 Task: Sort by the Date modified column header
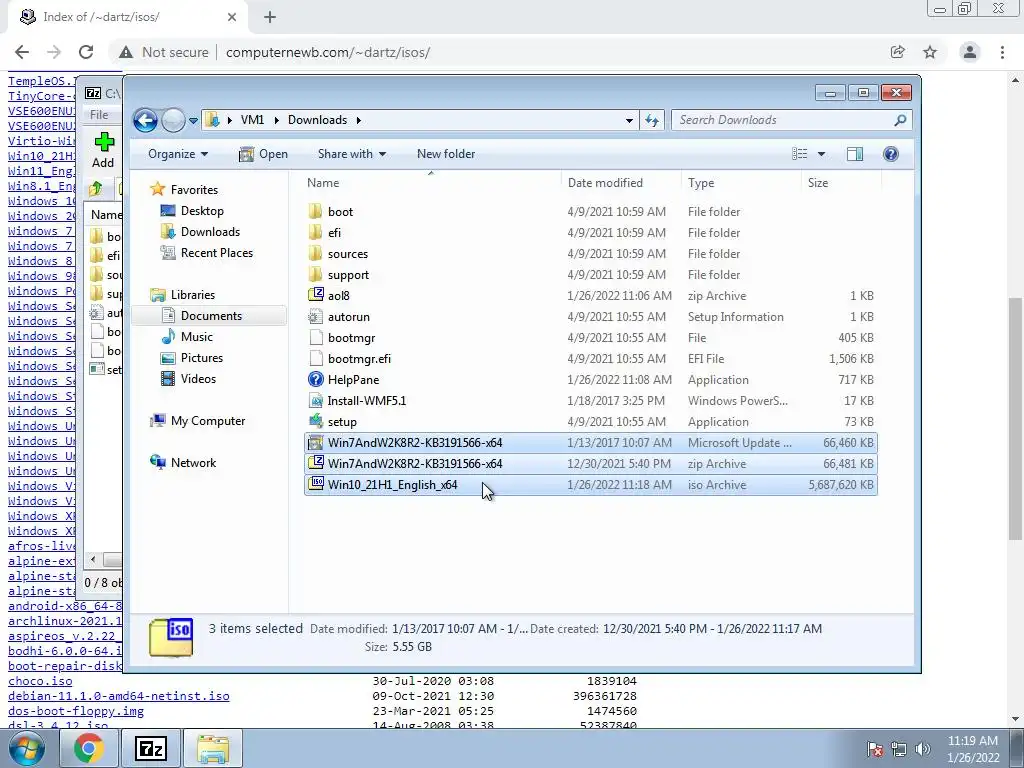[621, 183]
